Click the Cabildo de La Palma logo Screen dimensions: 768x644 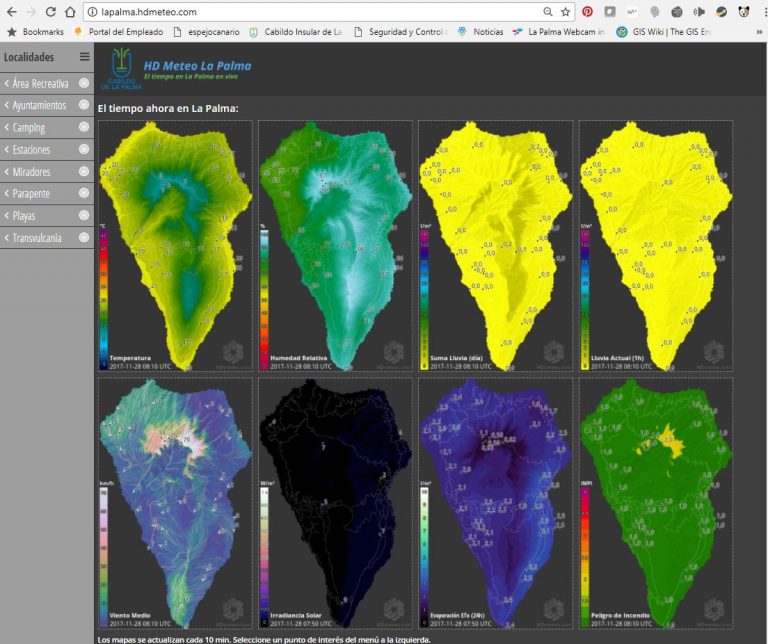click(x=121, y=67)
